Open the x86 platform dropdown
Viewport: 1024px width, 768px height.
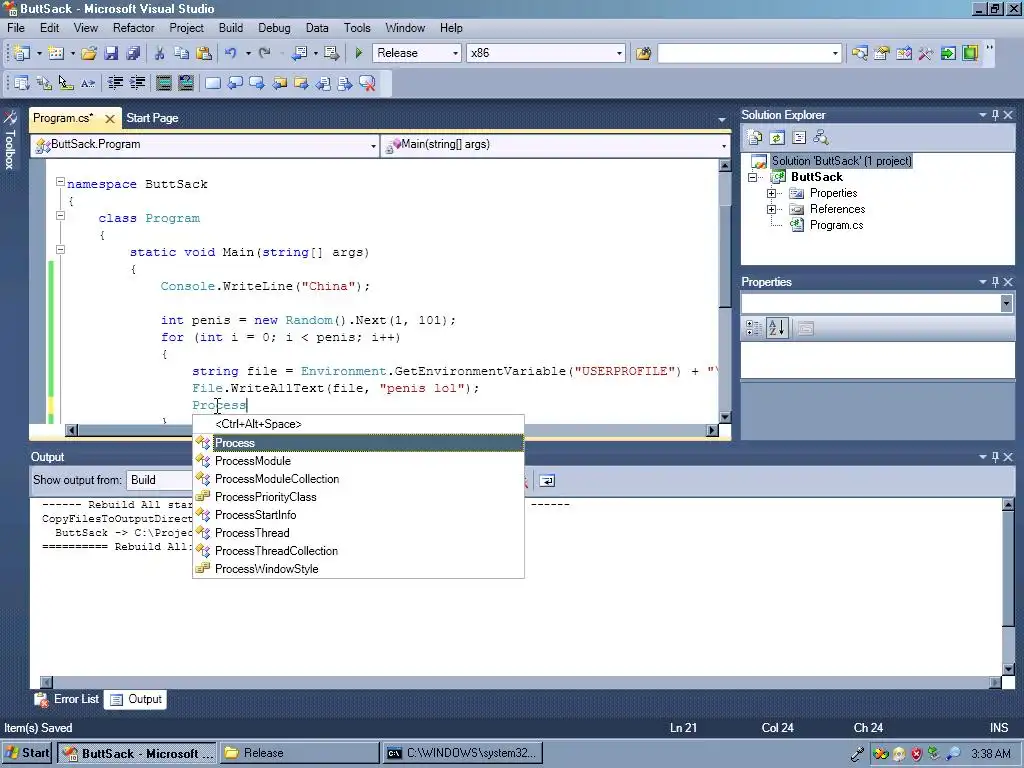pos(619,54)
